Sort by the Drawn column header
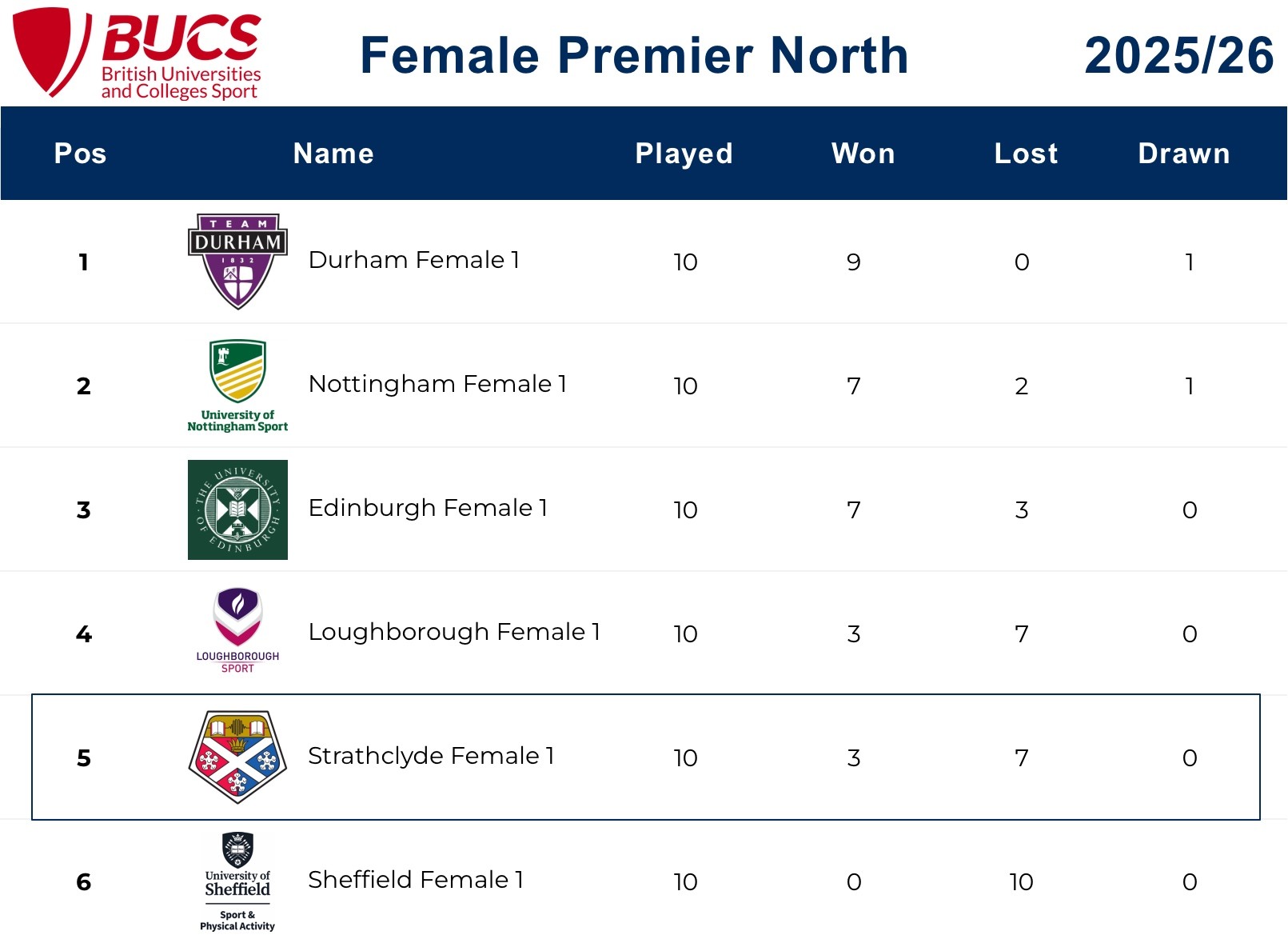Viewport: 1288px width, 951px height. (x=1183, y=154)
